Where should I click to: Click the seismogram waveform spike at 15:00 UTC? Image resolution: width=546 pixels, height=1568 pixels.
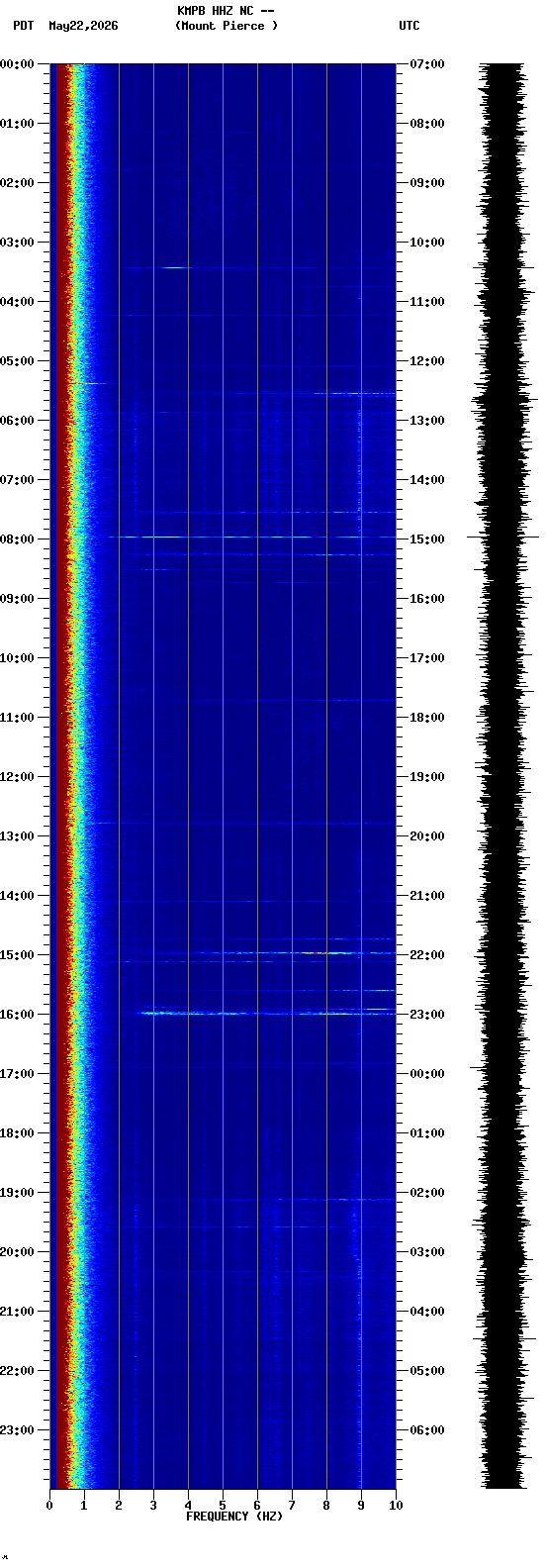(x=503, y=537)
